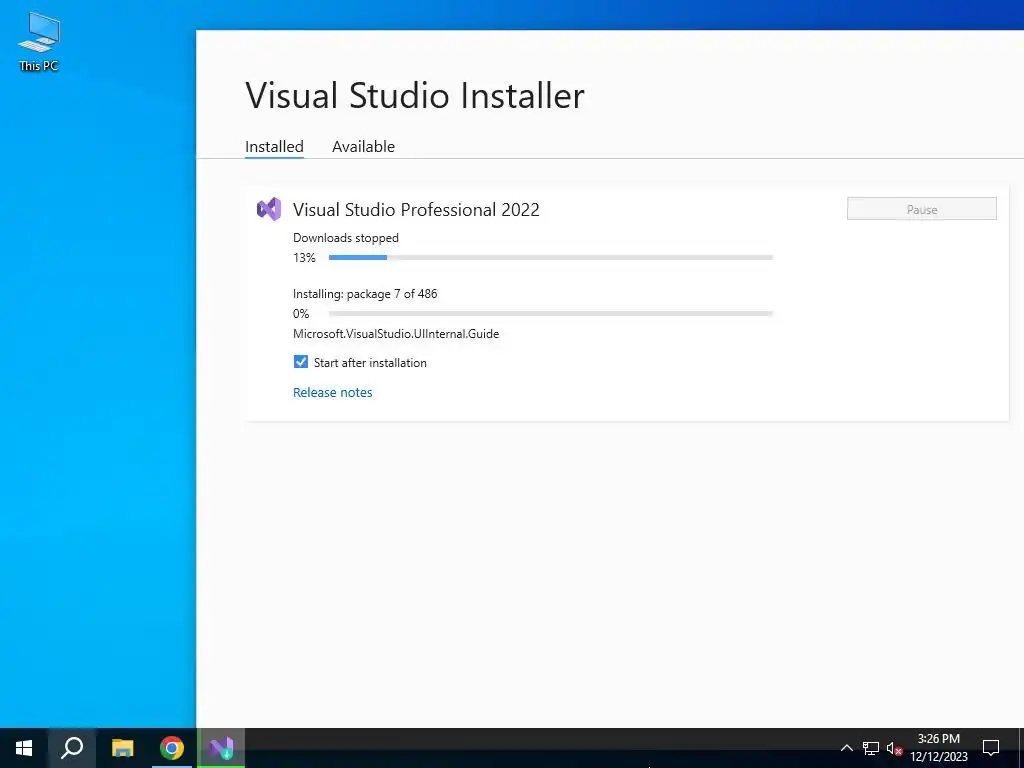Open the Windows Start menu
The image size is (1024, 768).
(24, 748)
